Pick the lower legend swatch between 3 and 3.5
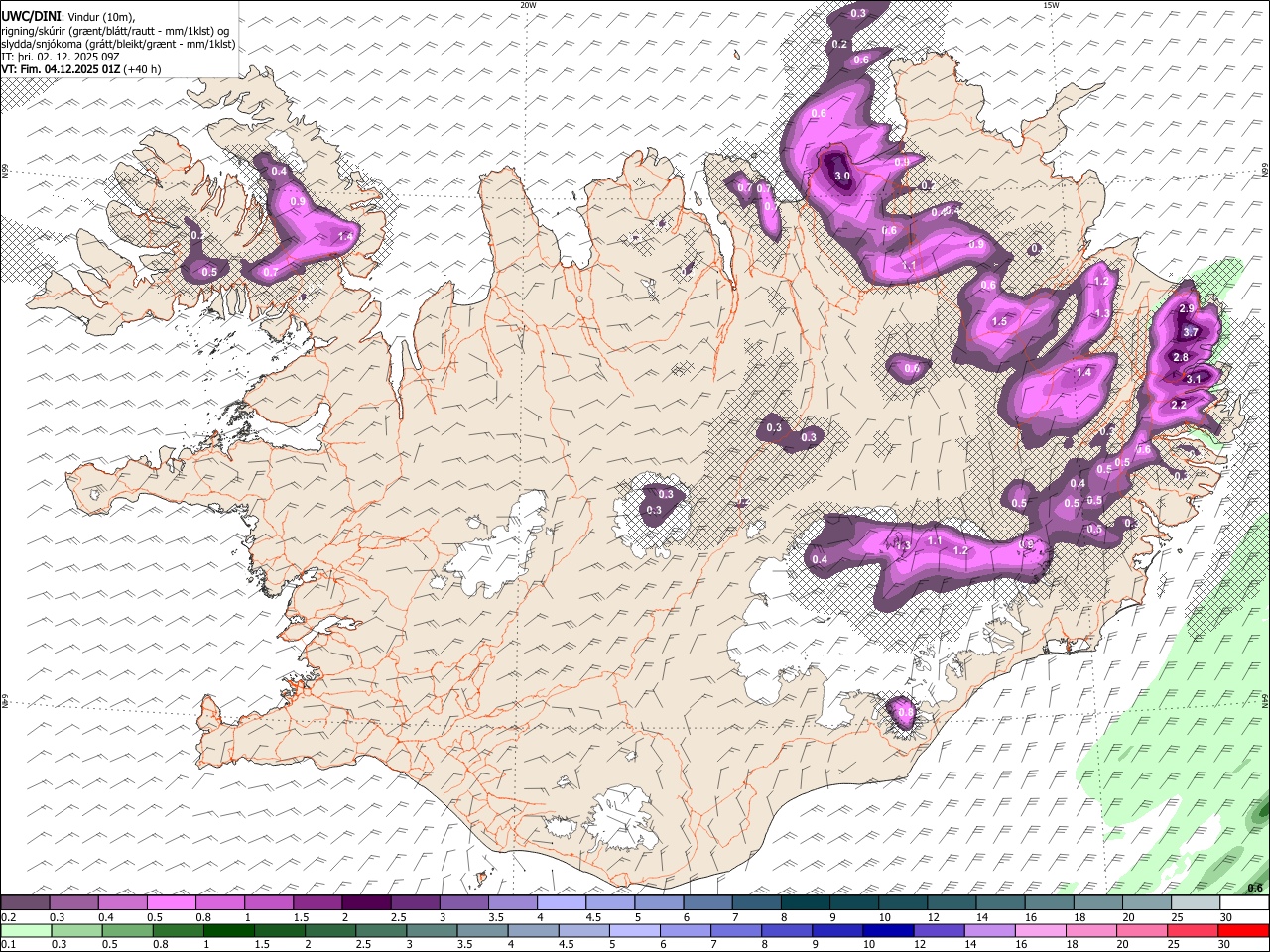 [432, 930]
